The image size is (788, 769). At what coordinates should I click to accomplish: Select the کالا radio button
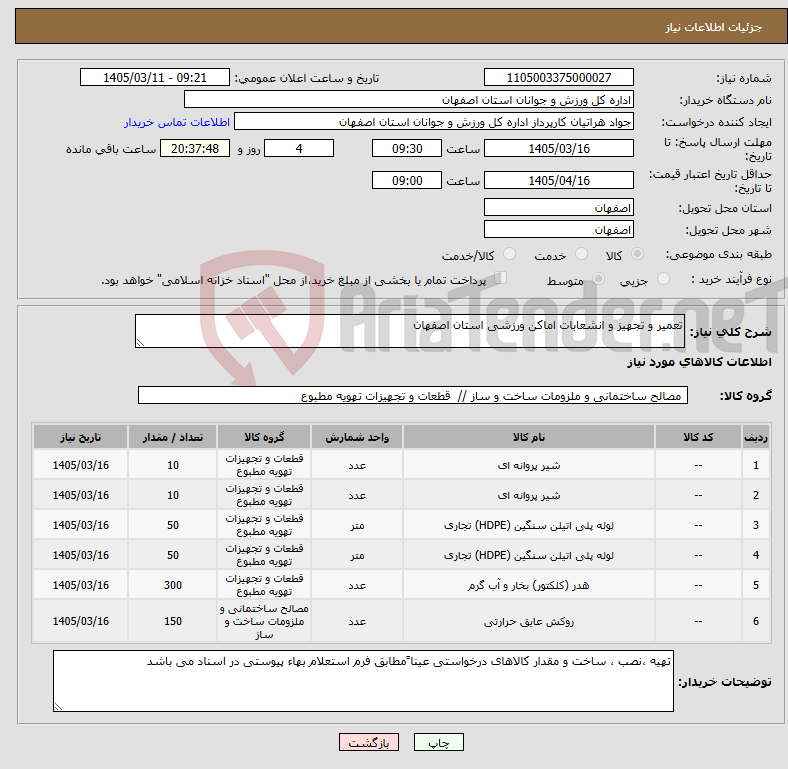tap(637, 254)
